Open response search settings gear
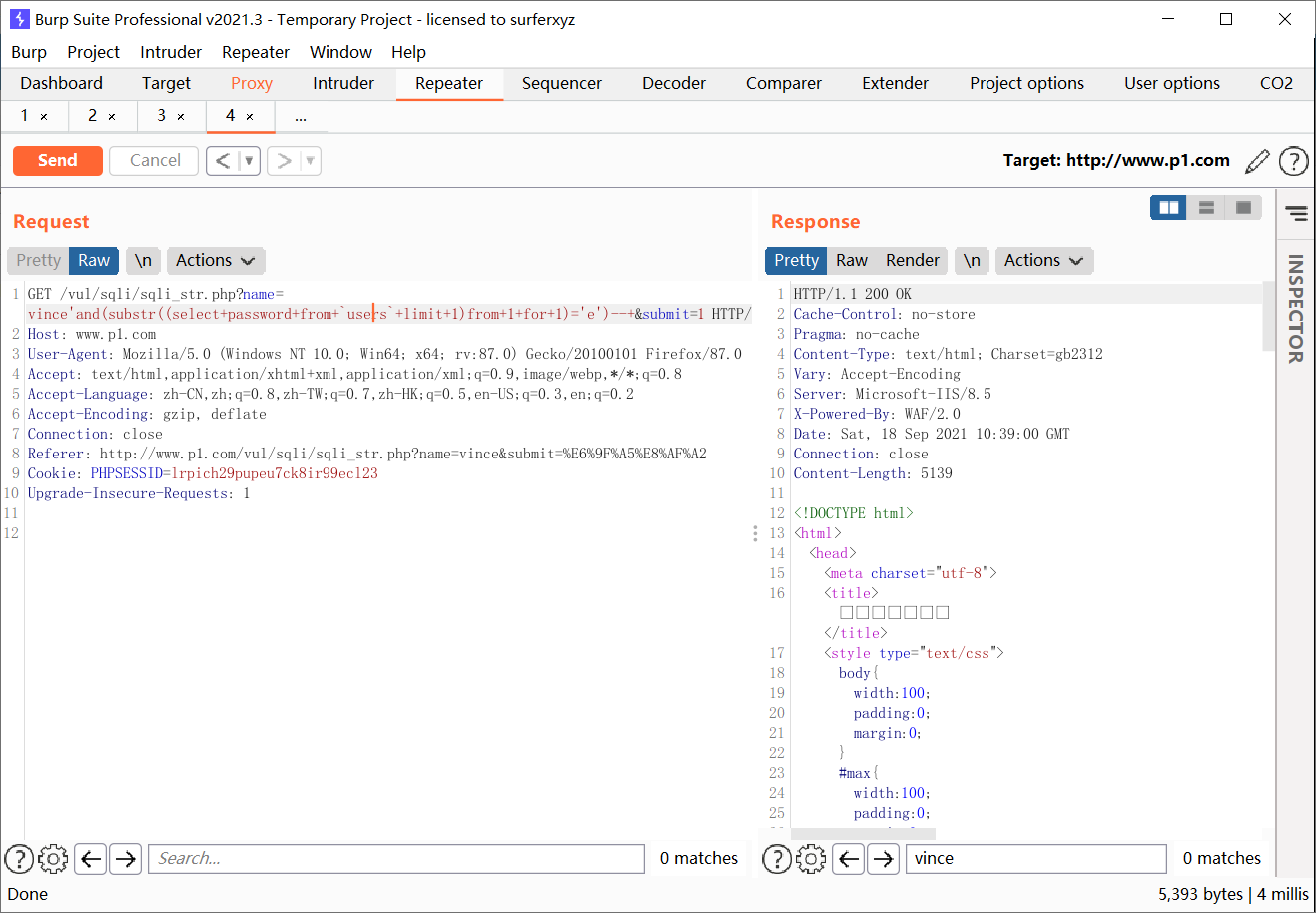This screenshot has width=1316, height=913. click(x=811, y=859)
